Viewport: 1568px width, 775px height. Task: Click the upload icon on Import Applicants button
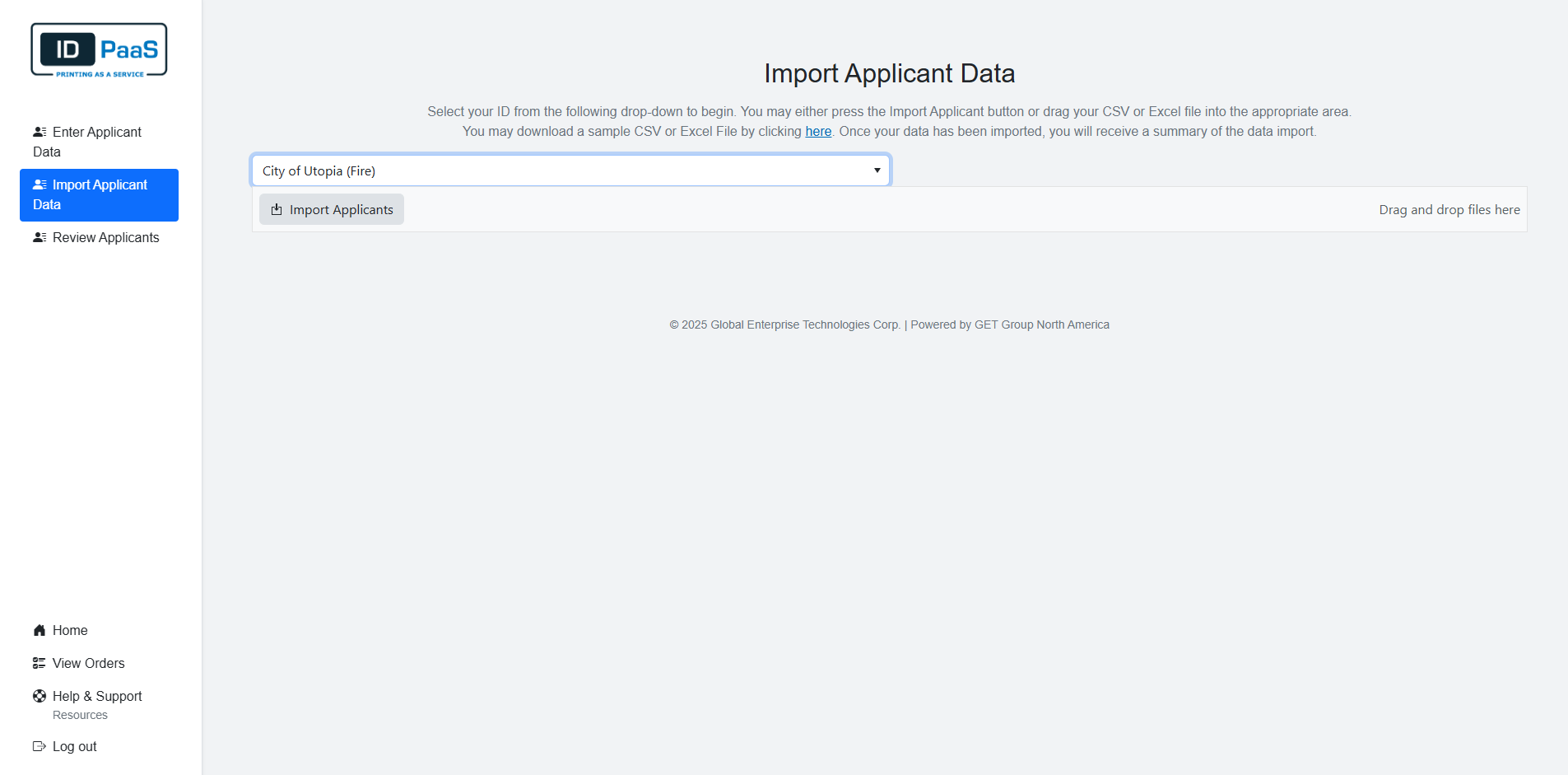pos(276,209)
